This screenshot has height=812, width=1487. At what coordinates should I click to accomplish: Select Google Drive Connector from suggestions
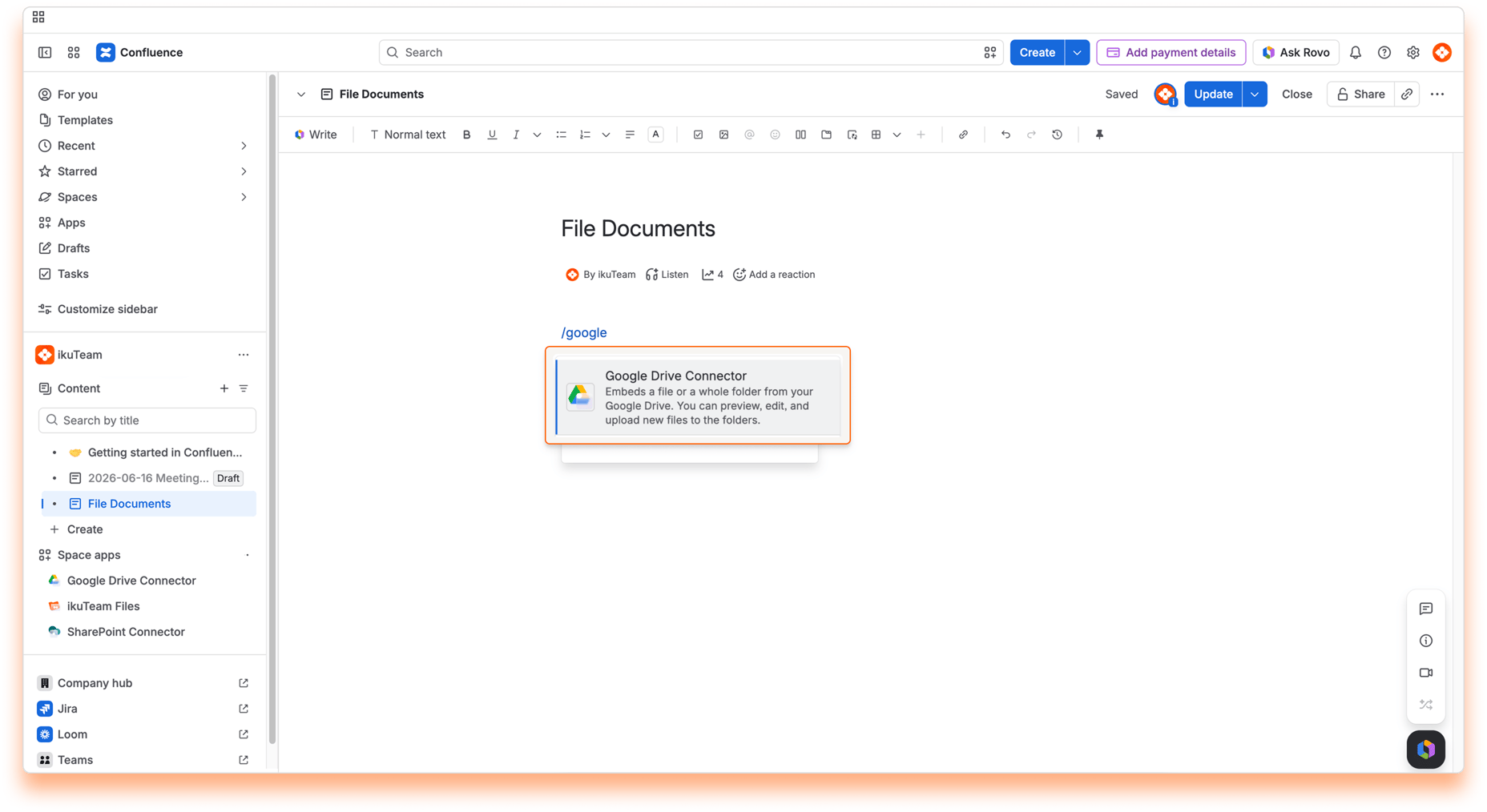coord(698,397)
